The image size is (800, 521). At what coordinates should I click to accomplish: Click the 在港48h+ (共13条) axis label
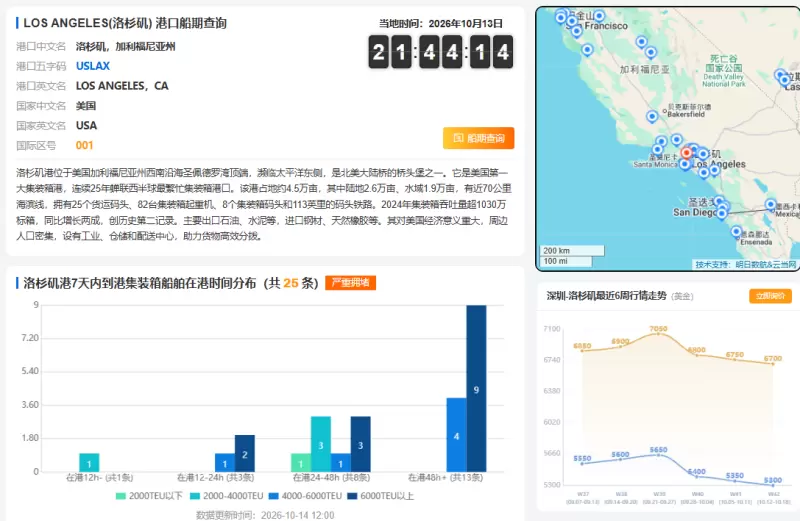point(445,478)
